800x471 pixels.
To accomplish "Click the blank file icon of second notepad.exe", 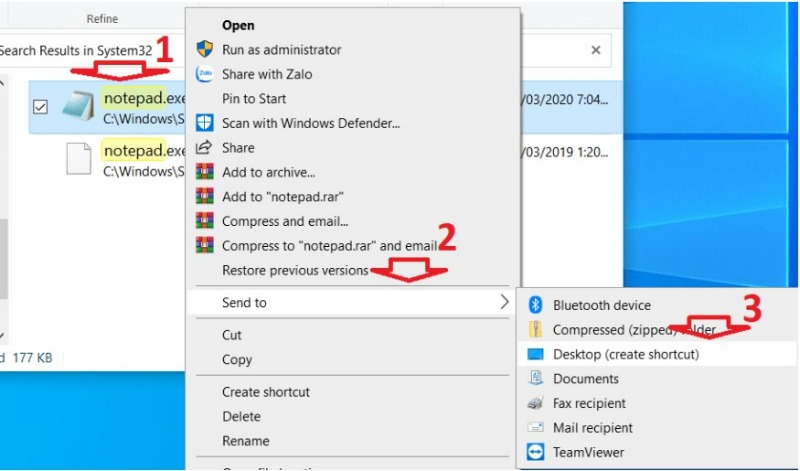I will pyautogui.click(x=79, y=159).
